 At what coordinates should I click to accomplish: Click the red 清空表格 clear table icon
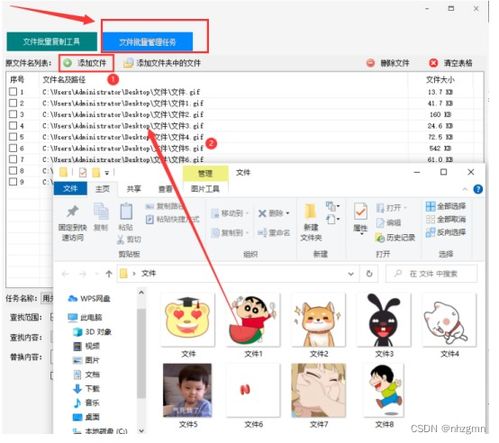[433, 63]
